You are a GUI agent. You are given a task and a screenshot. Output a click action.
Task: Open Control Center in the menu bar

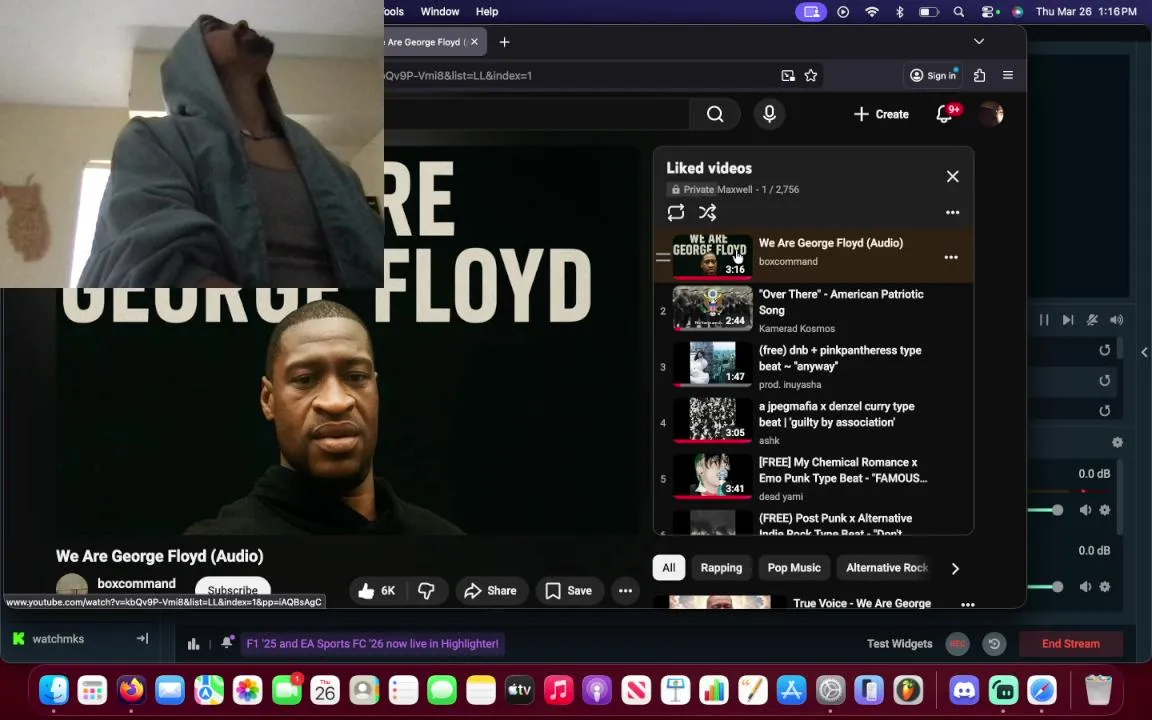click(990, 12)
